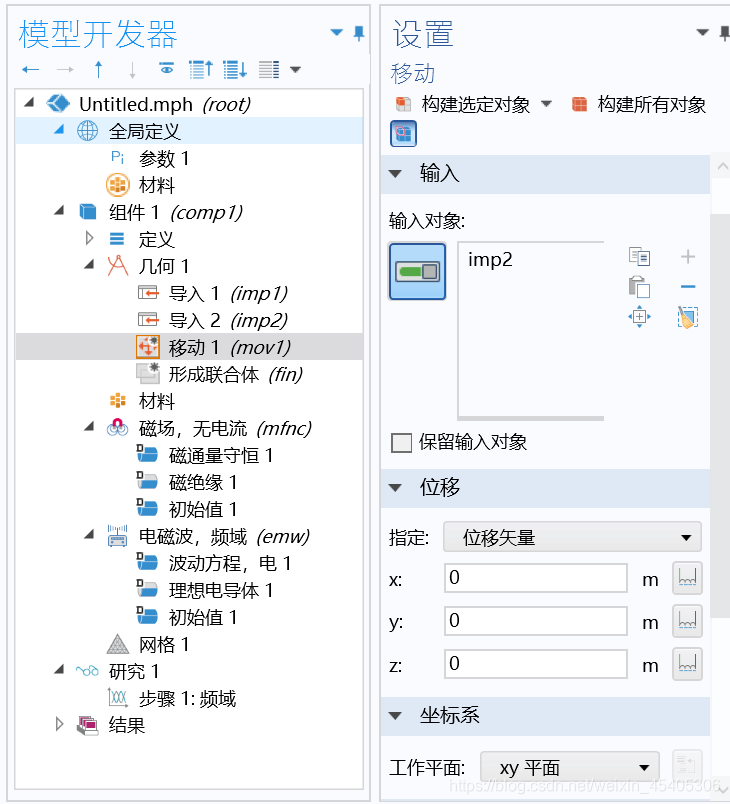Select the 磁场，无电流 physics icon
Viewport: 730px width, 804px height.
[117, 428]
